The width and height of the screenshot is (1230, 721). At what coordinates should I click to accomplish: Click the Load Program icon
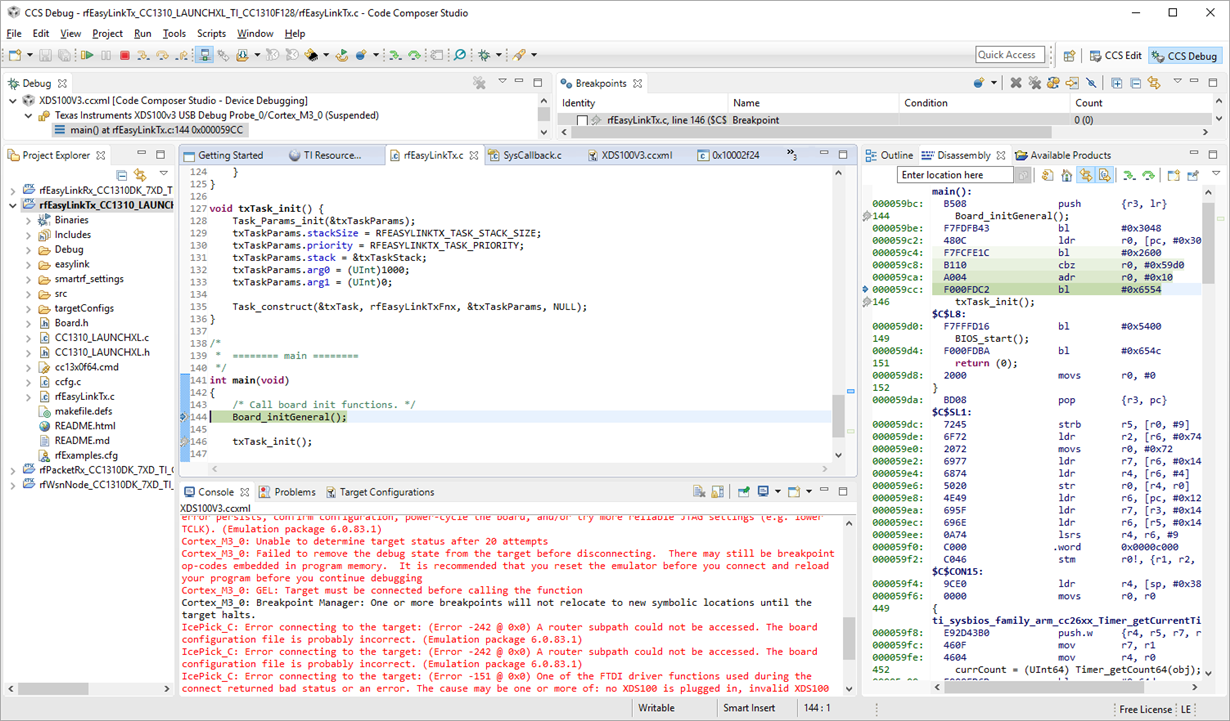click(243, 55)
